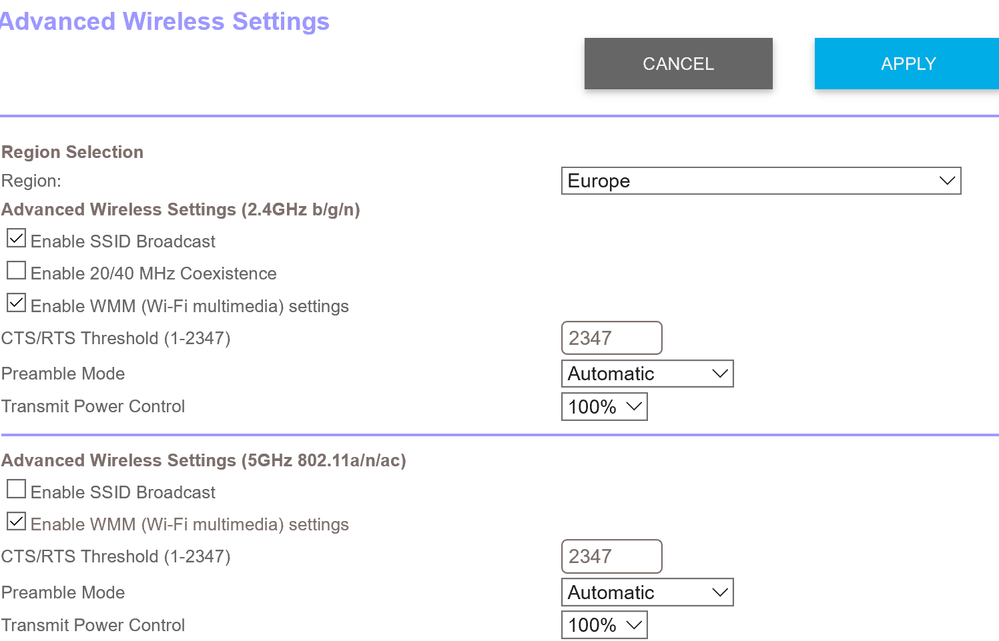The width and height of the screenshot is (999, 641).
Task: Click the Preamble Mode chevron for 5GHz
Action: 718,592
